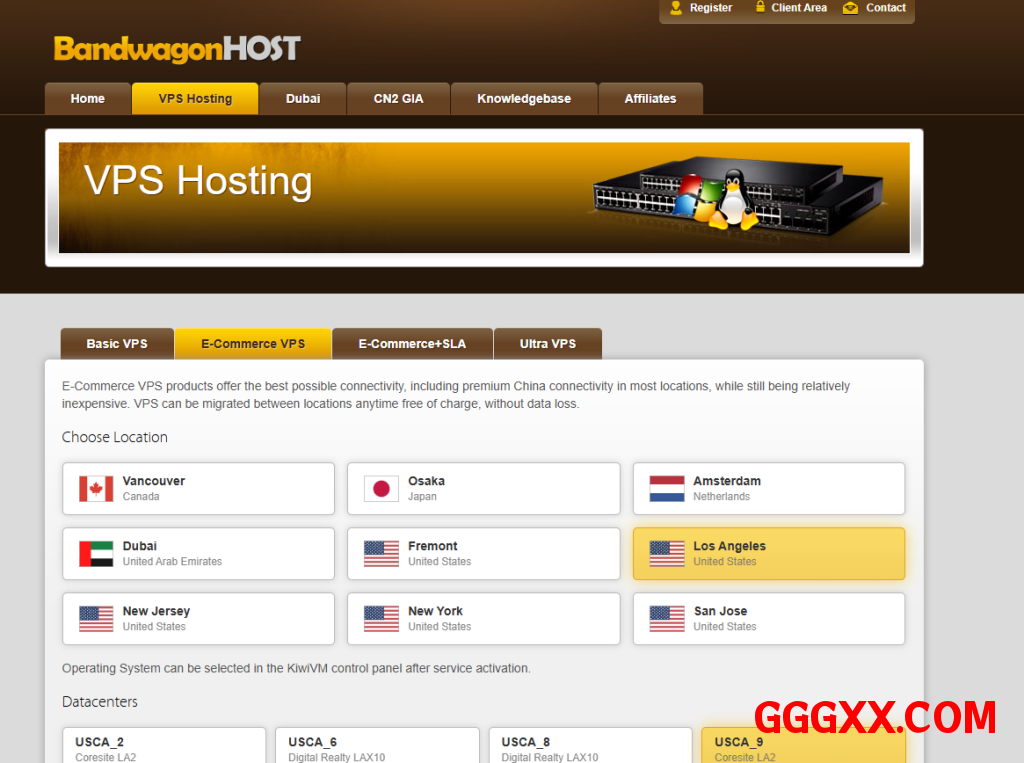The image size is (1024, 763).
Task: Click the Contact envelope icon
Action: tap(850, 8)
